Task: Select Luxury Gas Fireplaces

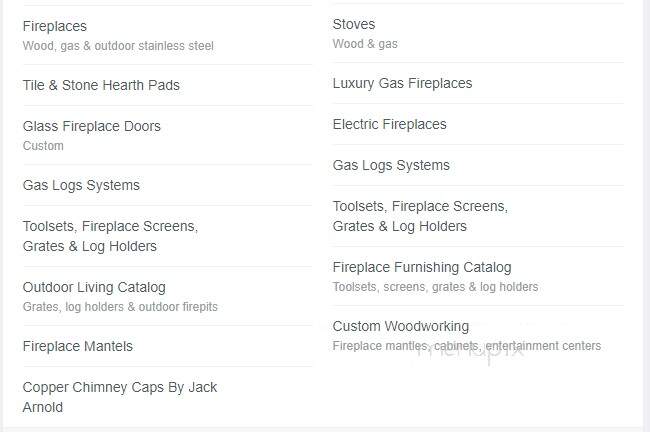Action: [x=402, y=83]
